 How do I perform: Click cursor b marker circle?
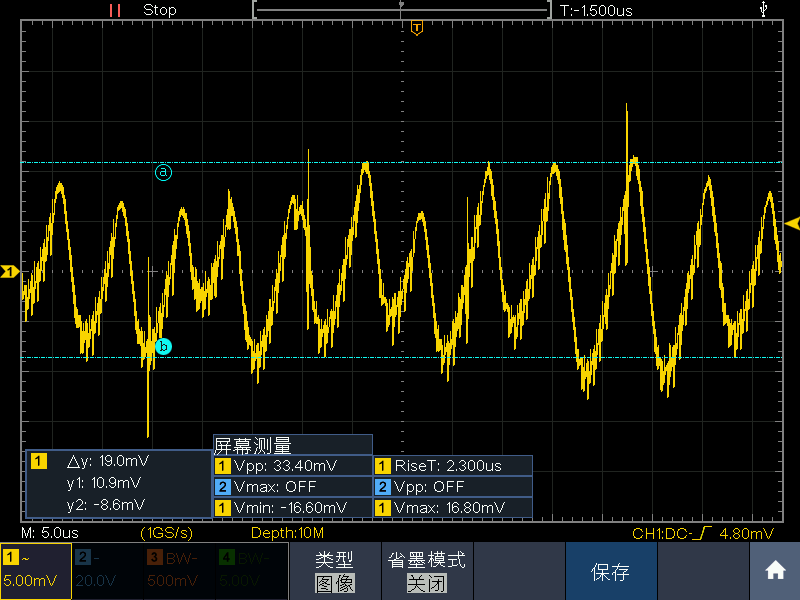163,347
